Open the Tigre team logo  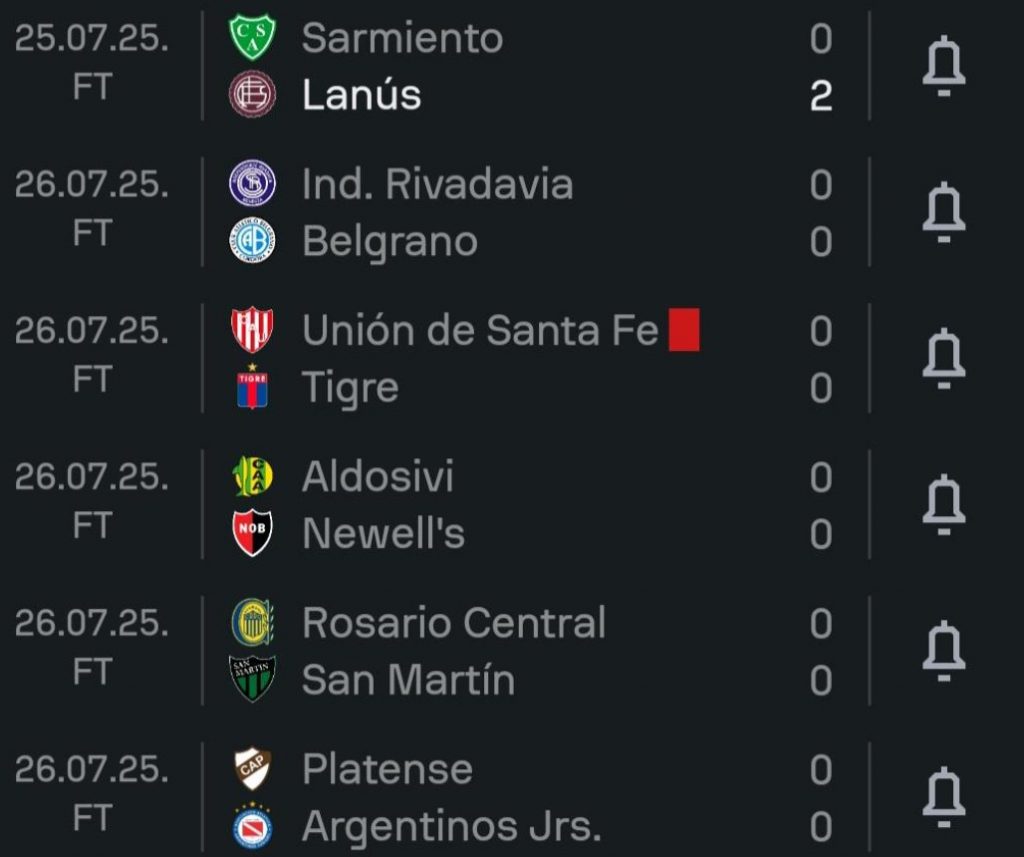pos(252,387)
